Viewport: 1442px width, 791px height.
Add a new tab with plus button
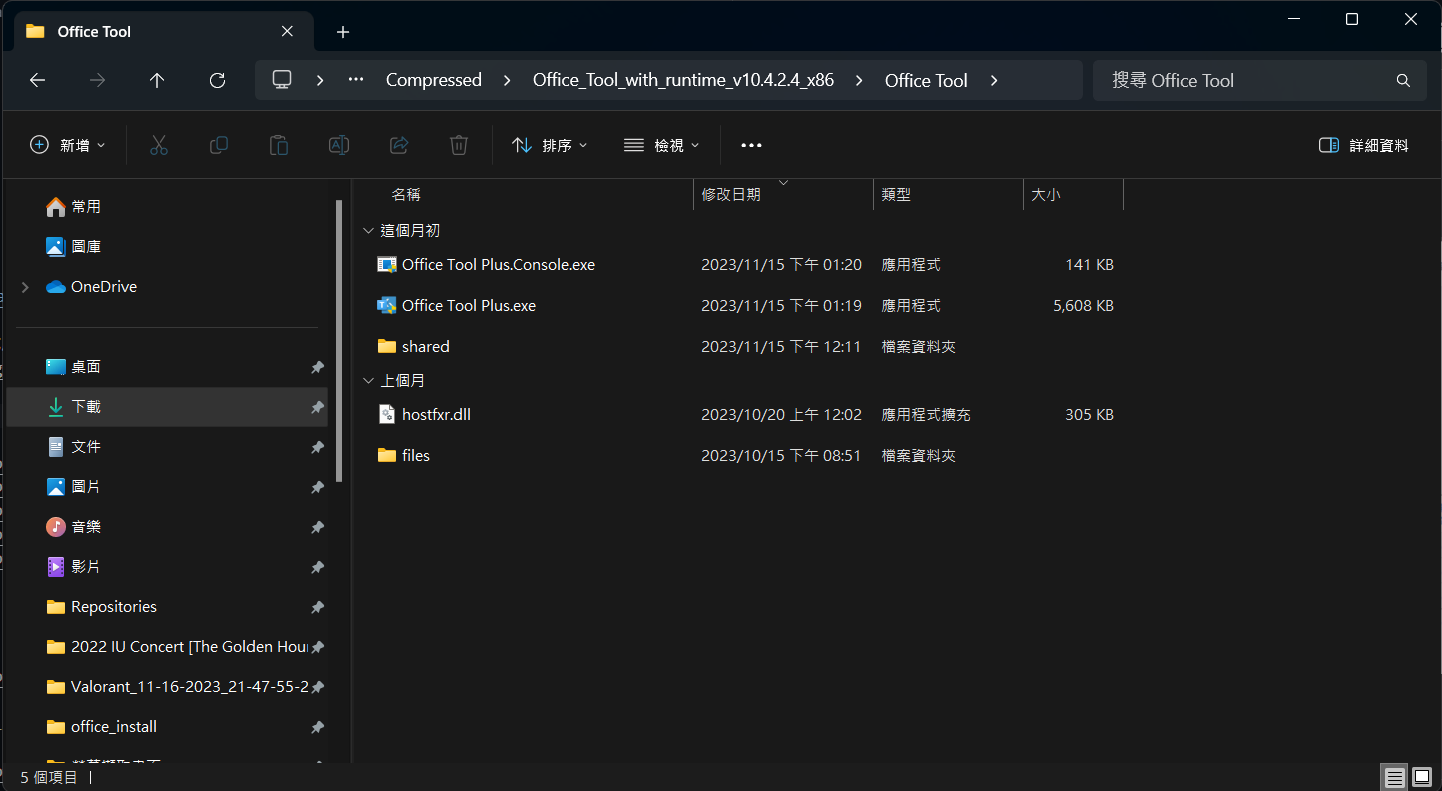[343, 32]
